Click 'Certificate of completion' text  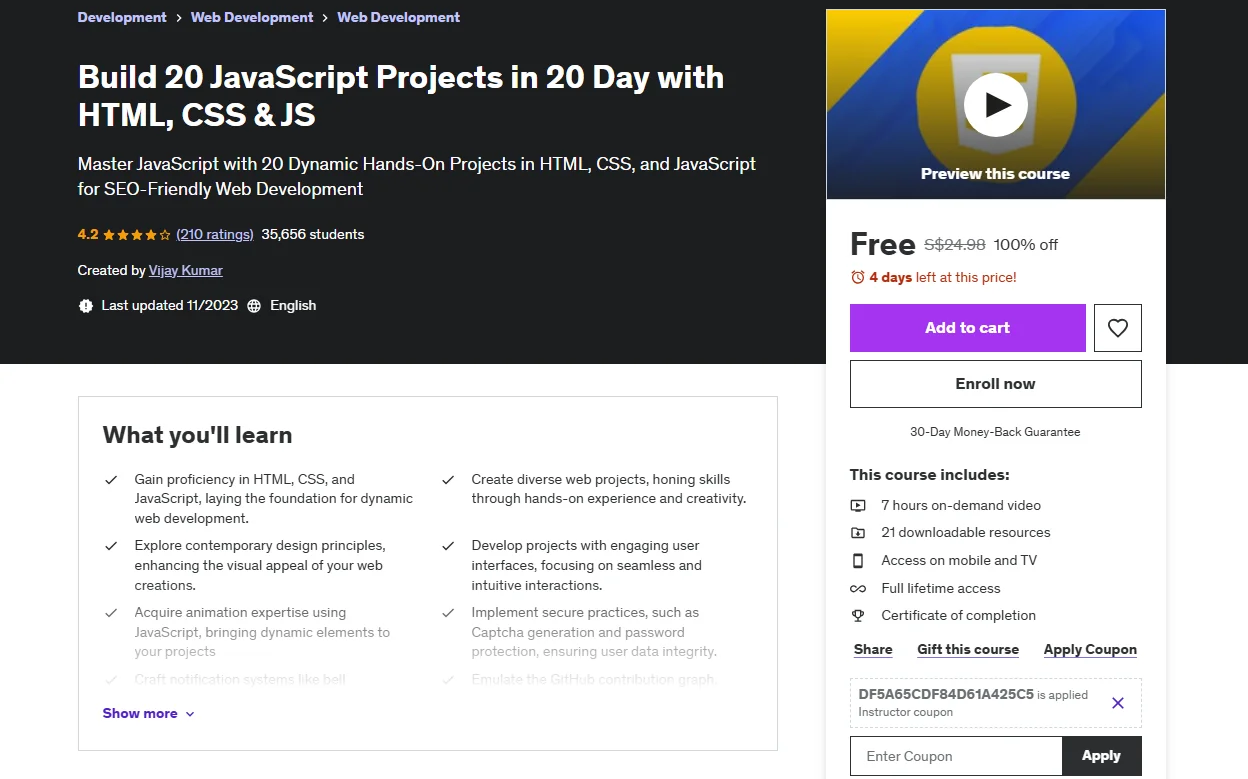coord(958,616)
